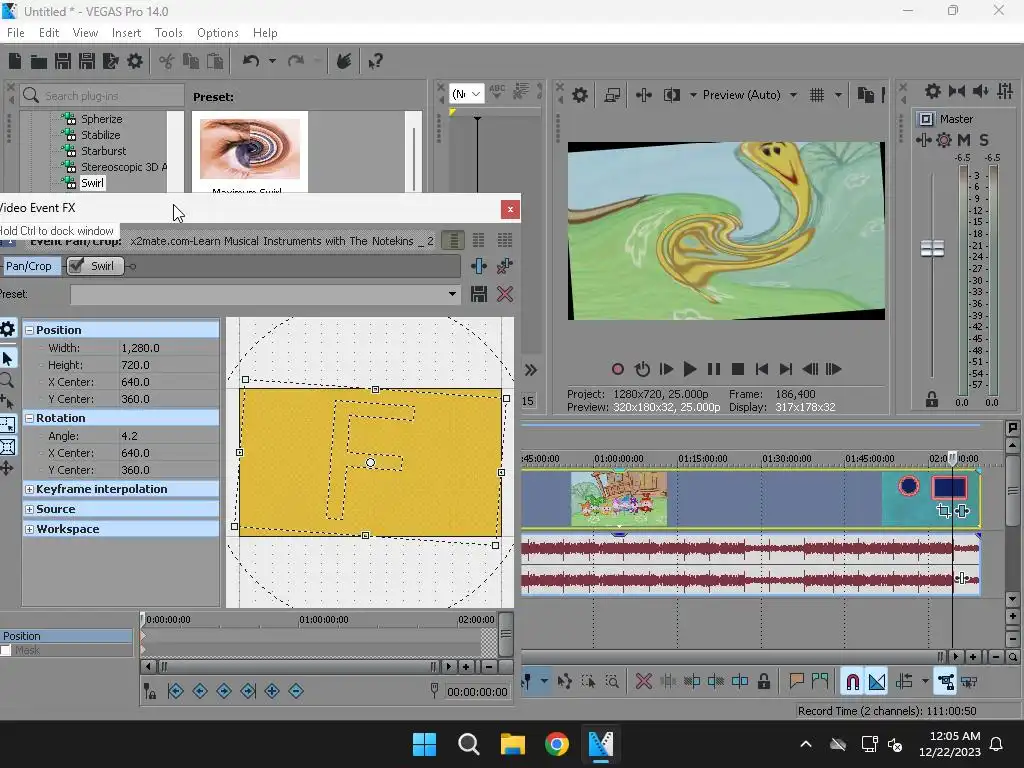Open the Options menu
Viewport: 1024px width, 768px height.
click(x=217, y=33)
